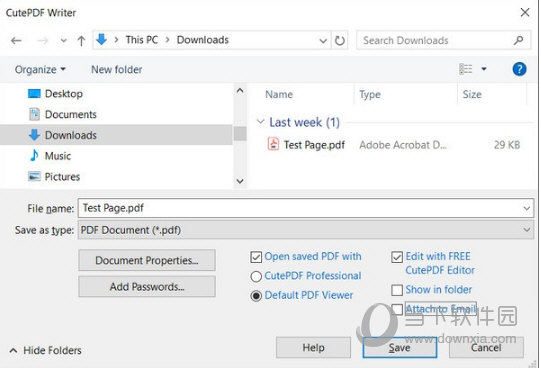Select Downloads in the navigation pane
The width and height of the screenshot is (541, 368).
[116, 135]
